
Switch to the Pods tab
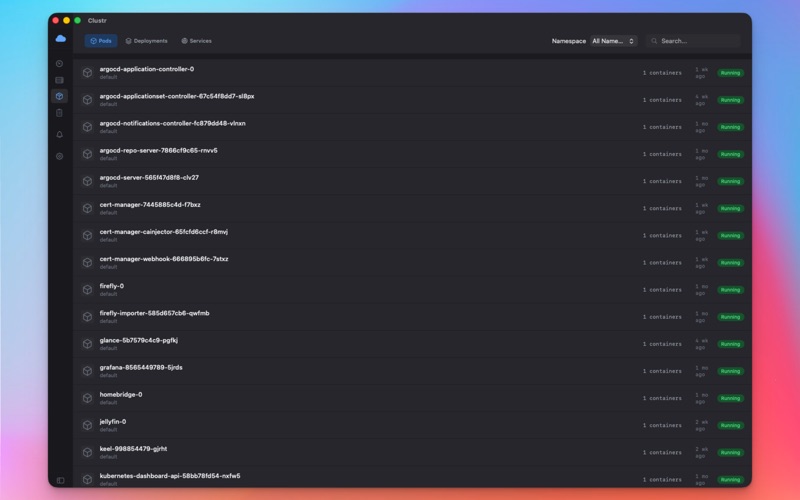[101, 41]
